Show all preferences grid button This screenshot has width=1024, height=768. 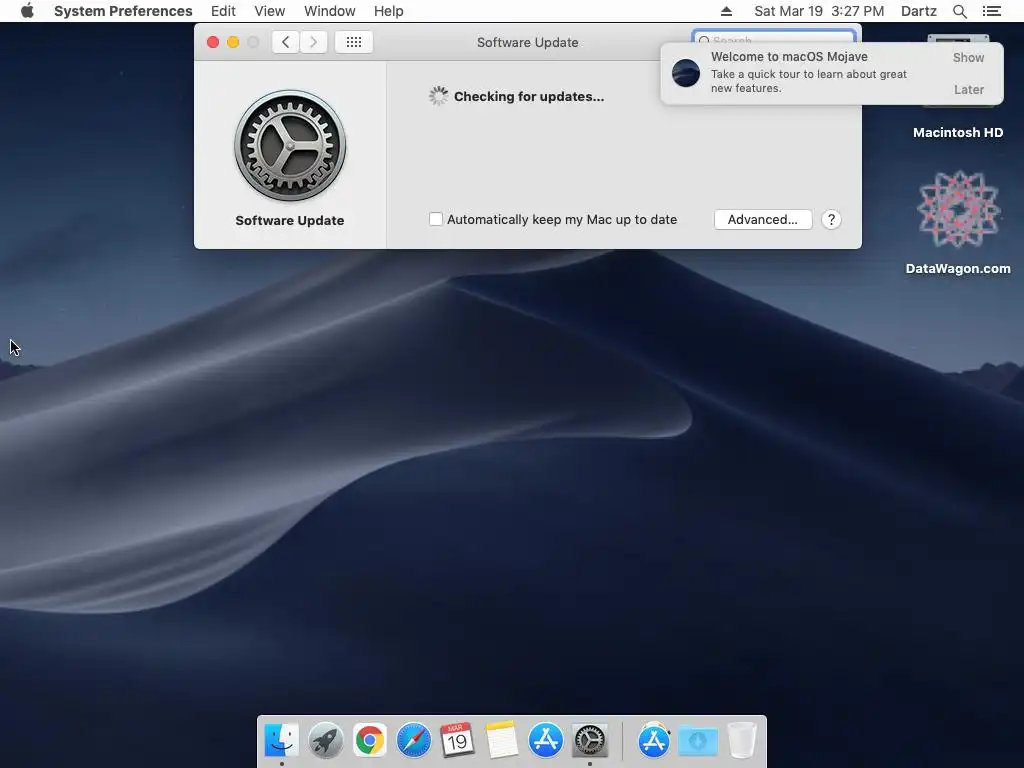353,42
